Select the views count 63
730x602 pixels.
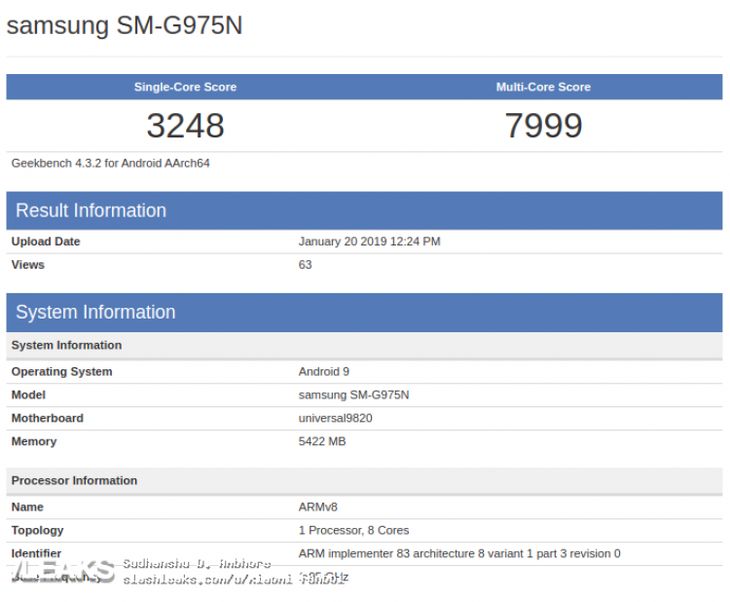point(305,264)
